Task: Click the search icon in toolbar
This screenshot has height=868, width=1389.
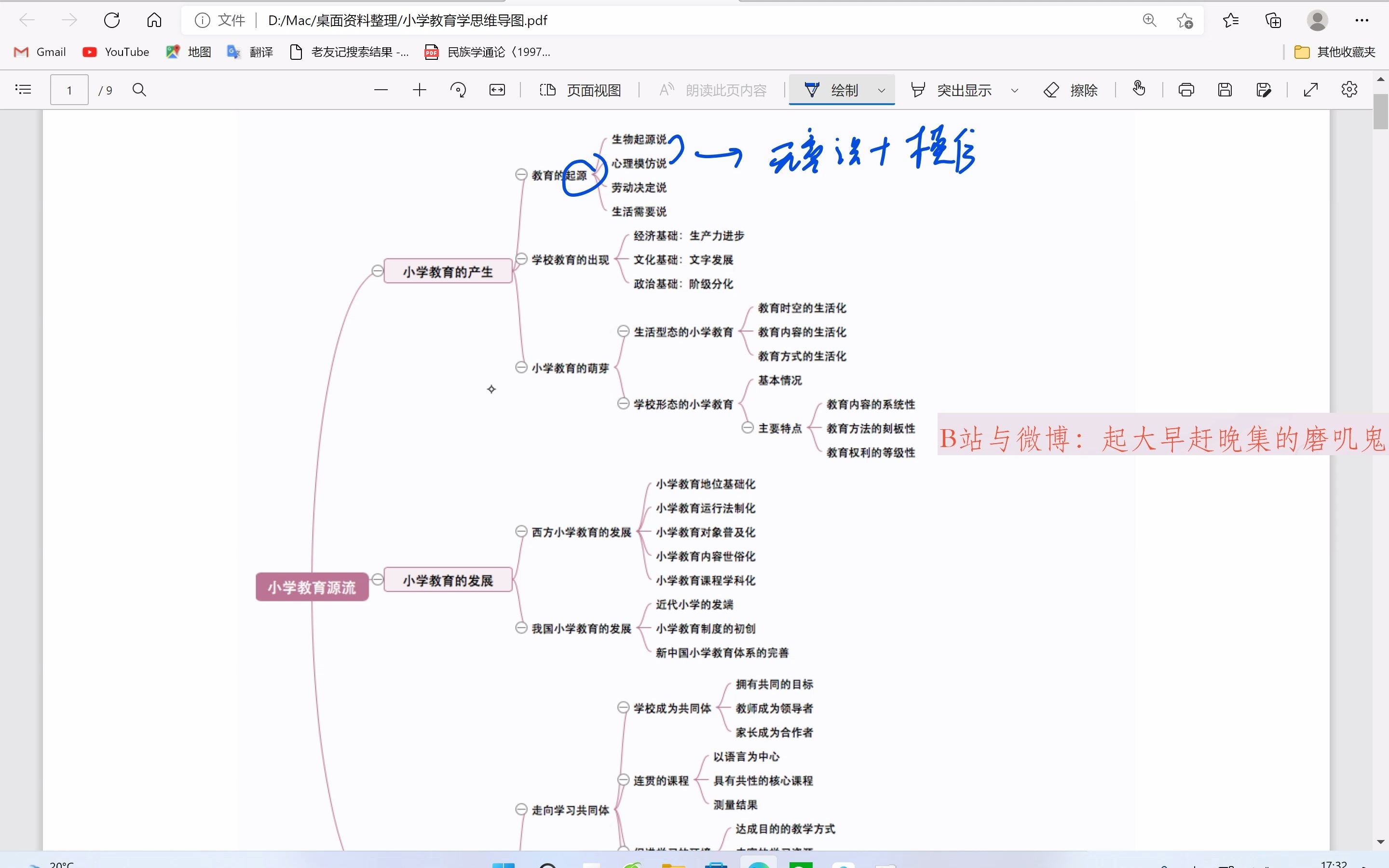Action: click(139, 89)
